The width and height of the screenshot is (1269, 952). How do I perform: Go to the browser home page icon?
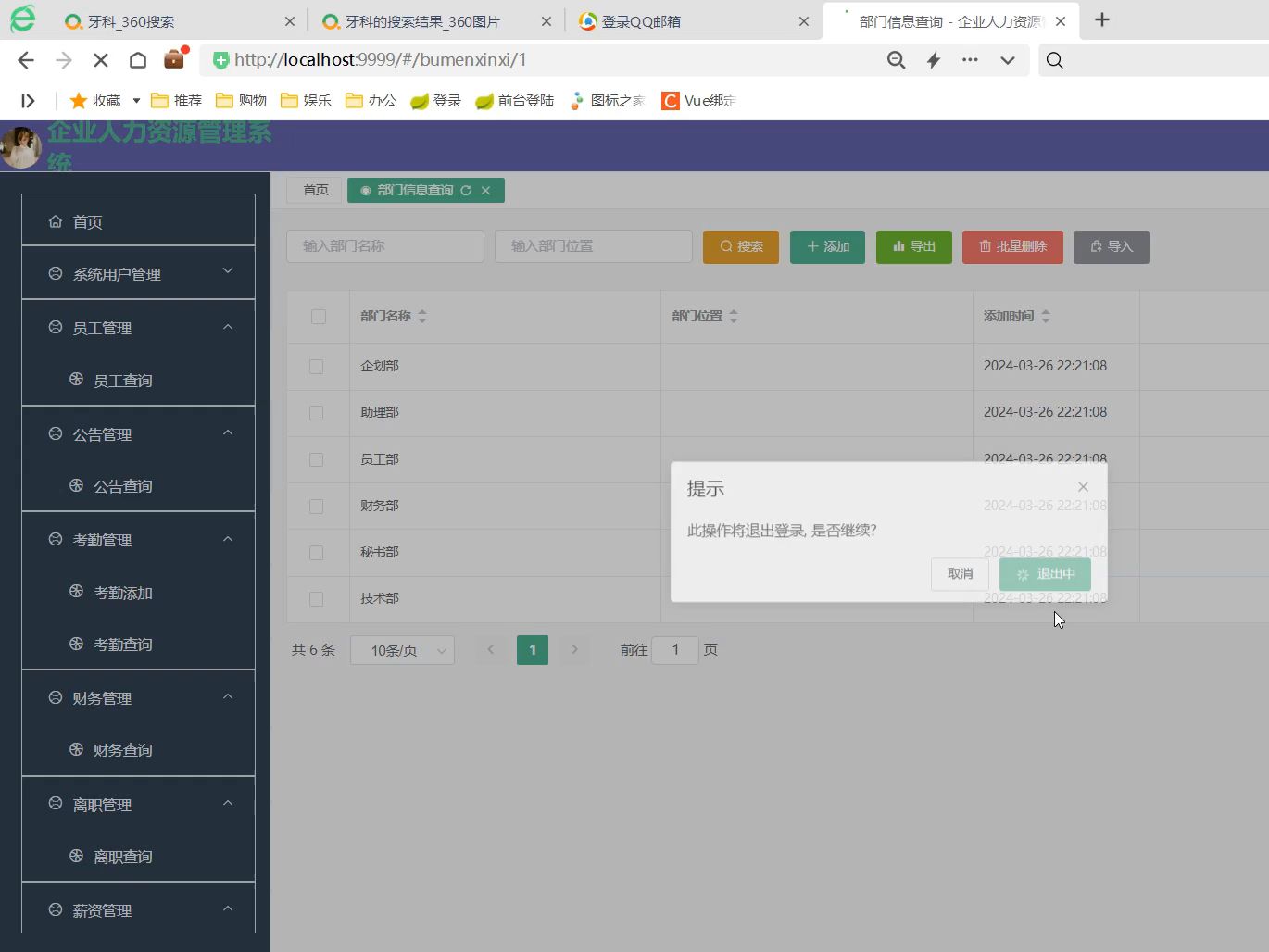coord(138,60)
